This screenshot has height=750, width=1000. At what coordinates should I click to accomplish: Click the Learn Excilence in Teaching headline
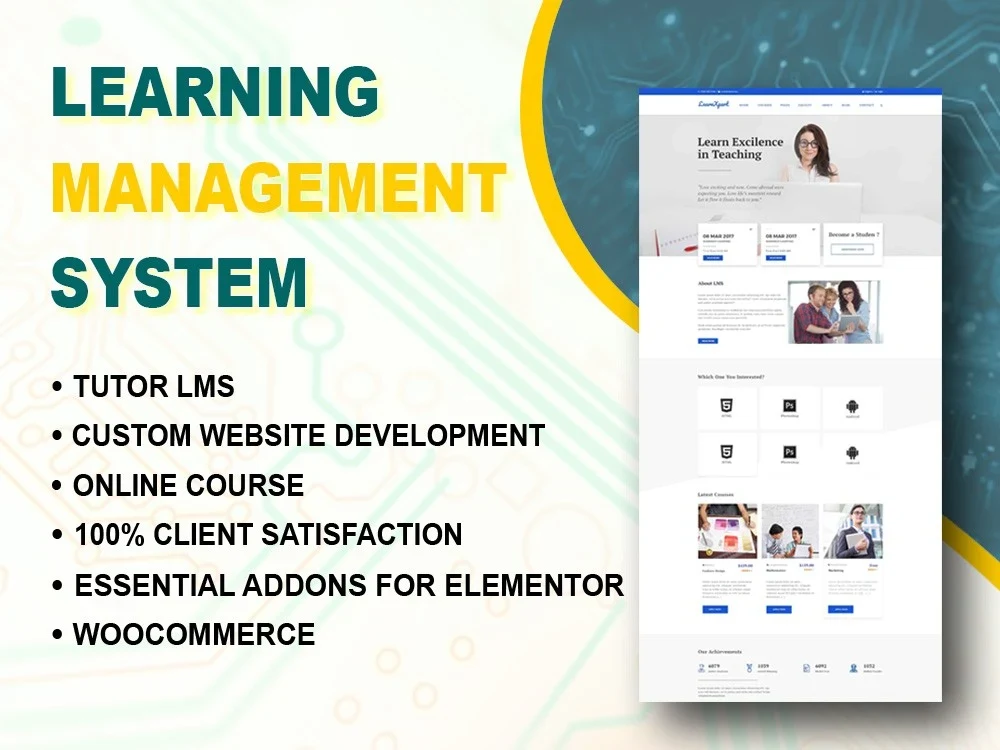[740, 148]
